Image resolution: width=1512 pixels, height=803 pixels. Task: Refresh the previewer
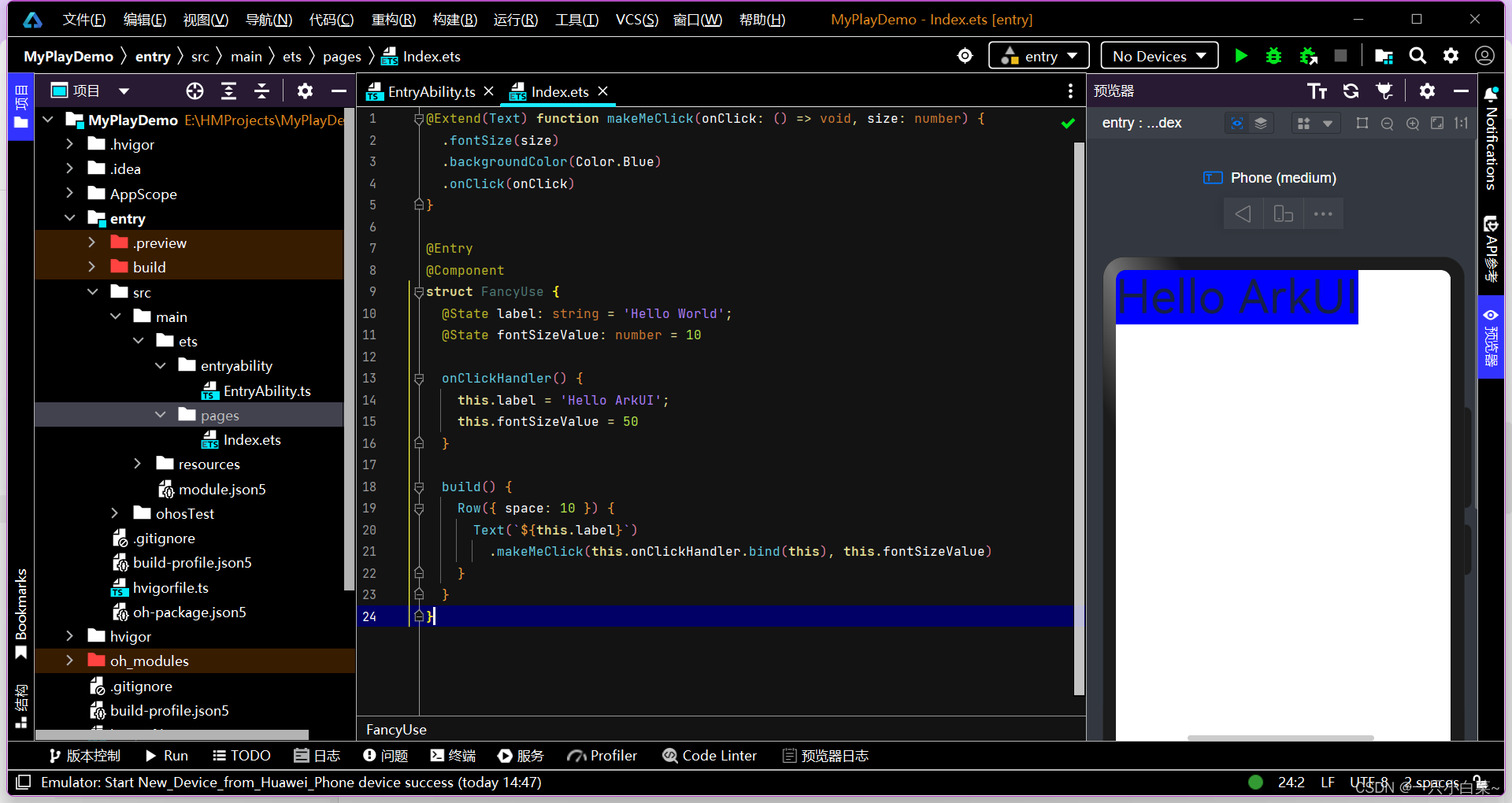tap(1351, 91)
